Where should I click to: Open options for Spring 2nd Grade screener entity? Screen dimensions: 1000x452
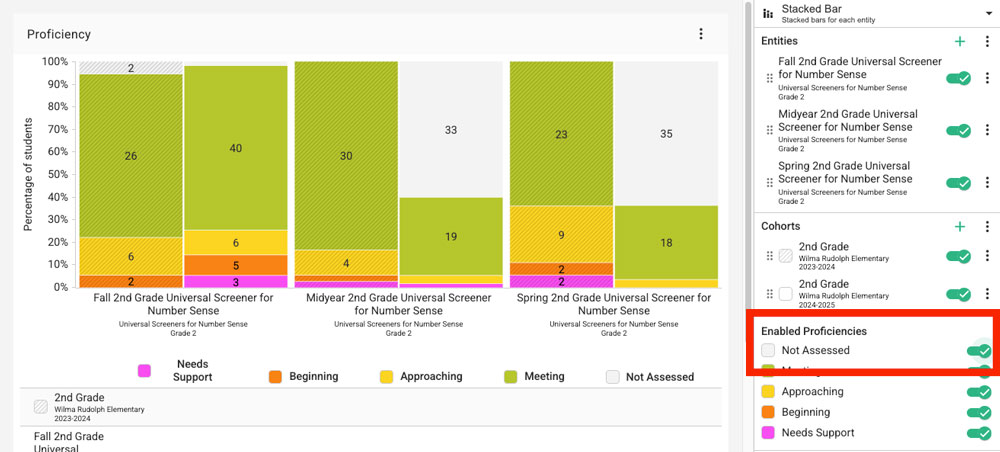point(987,183)
